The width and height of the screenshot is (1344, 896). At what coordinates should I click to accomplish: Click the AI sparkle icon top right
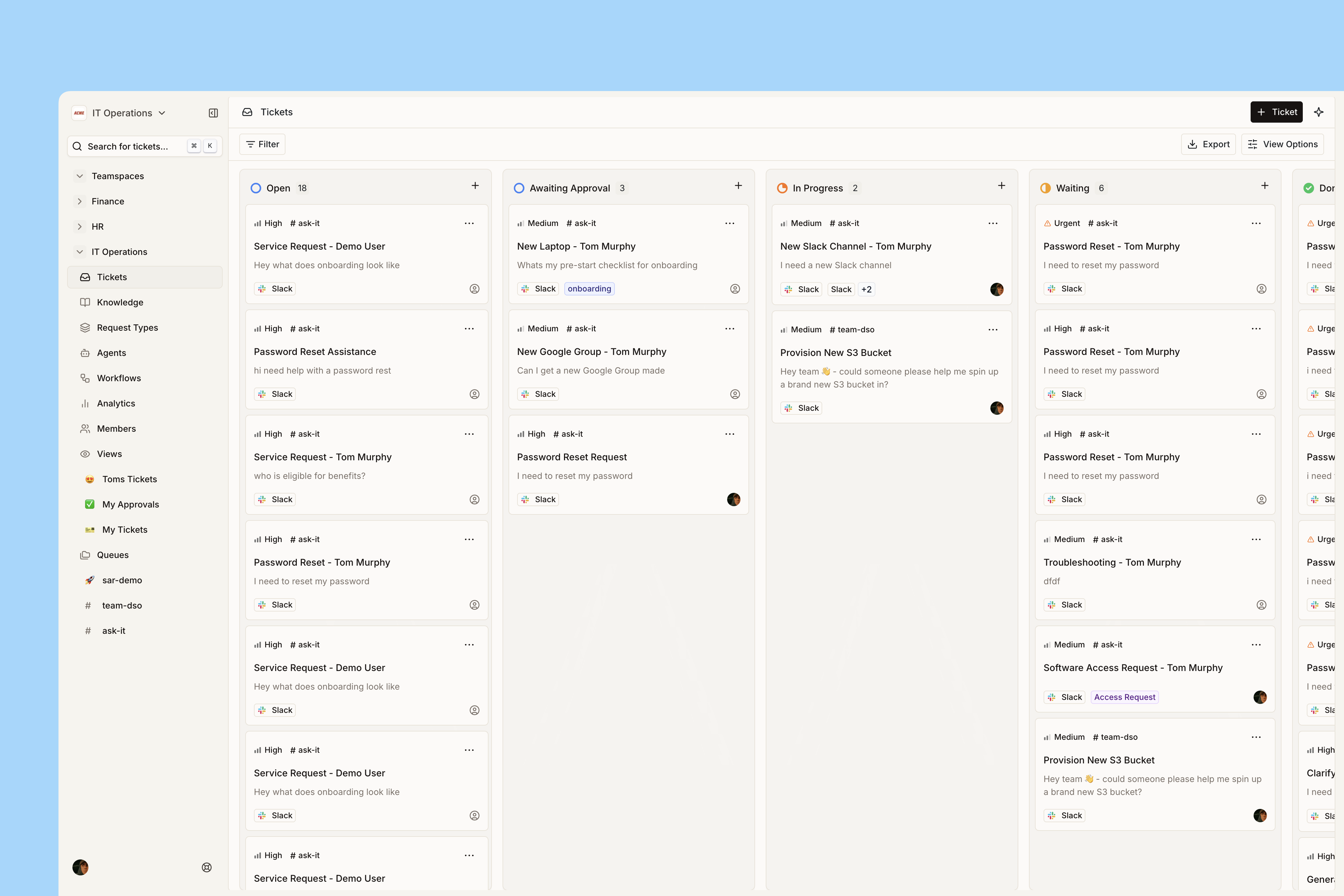pos(1319,112)
